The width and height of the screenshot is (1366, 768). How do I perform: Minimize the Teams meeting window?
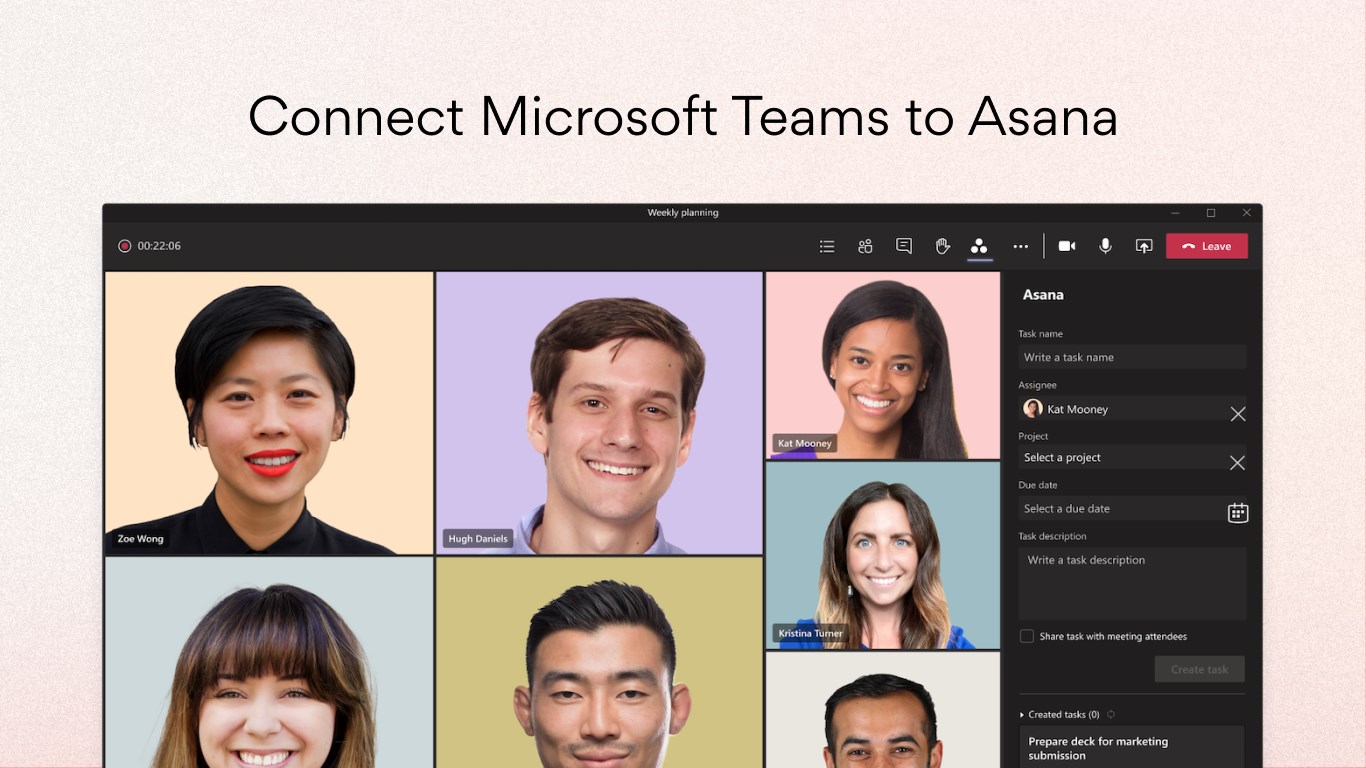click(x=1175, y=213)
